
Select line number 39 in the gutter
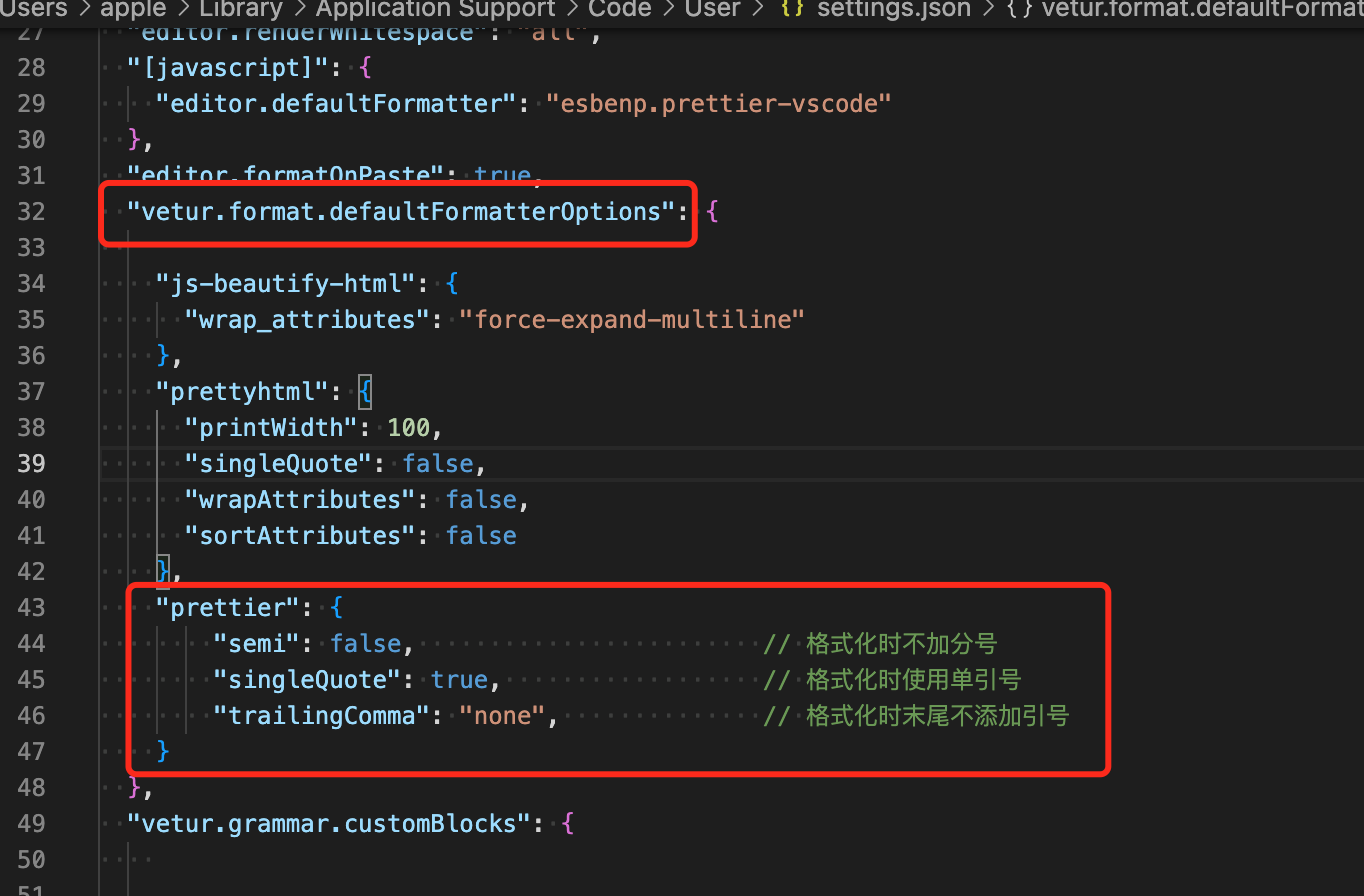click(x=32, y=464)
